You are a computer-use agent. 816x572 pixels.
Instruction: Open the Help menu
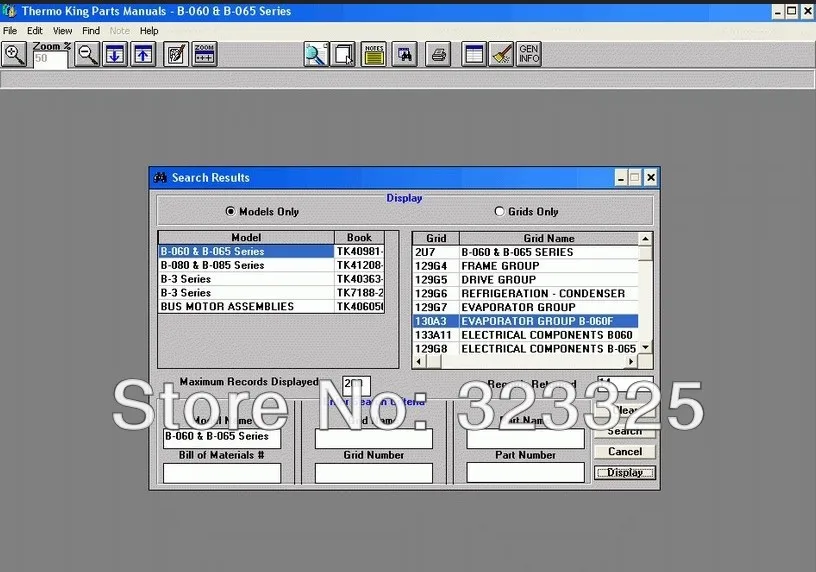tap(149, 31)
